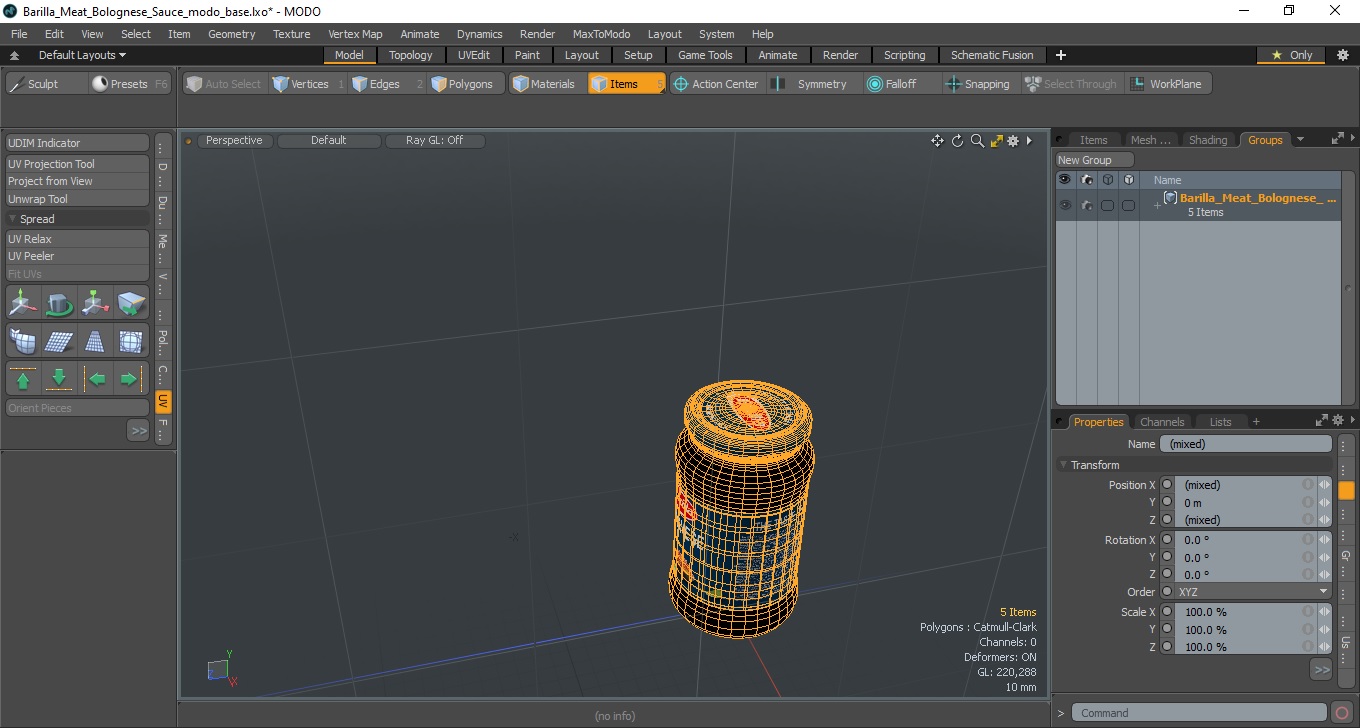Click the UV scale transform tool icon
Screen dimensions: 1360x728
click(95, 303)
